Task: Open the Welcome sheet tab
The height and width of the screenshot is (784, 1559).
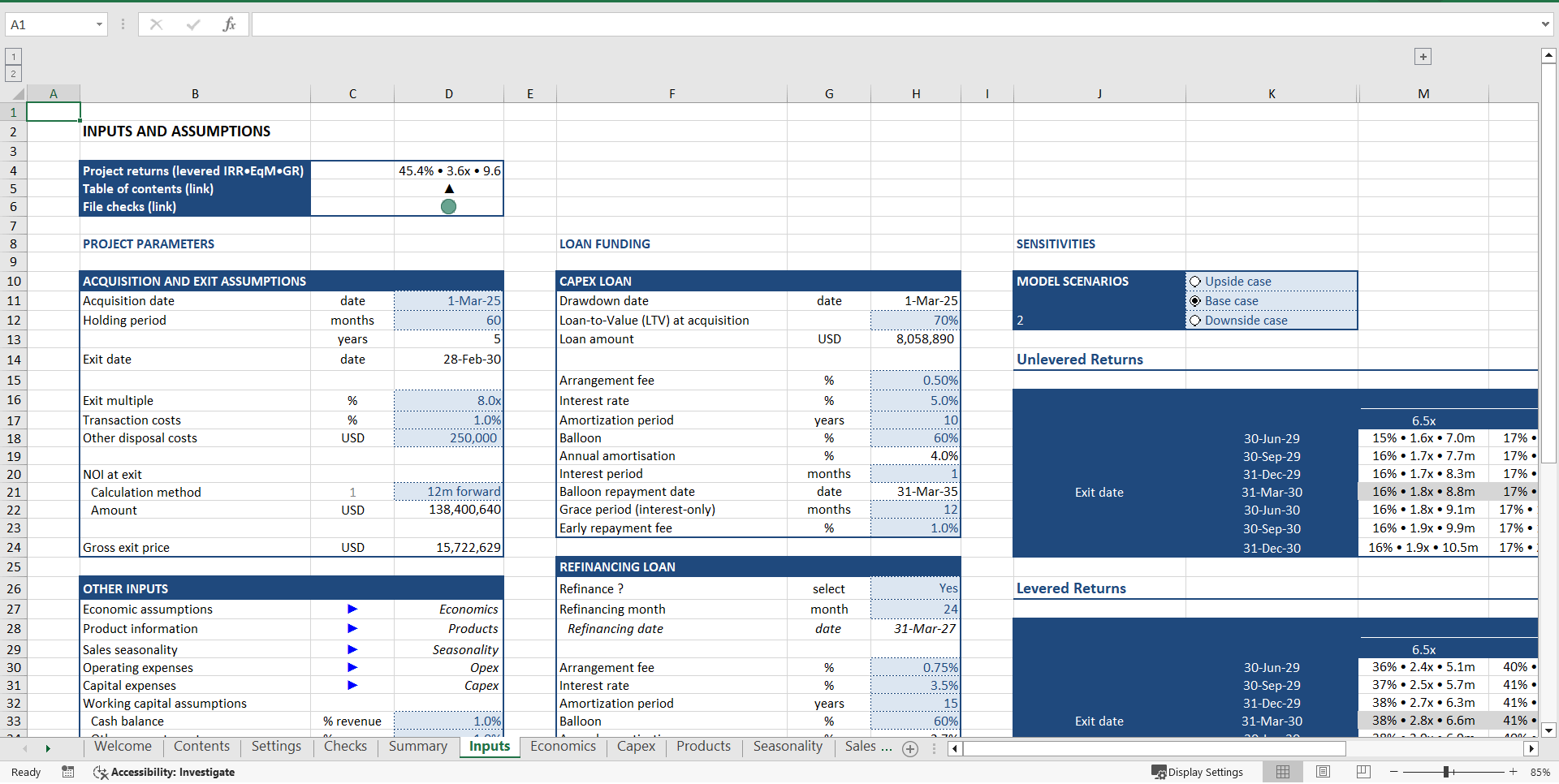Action: coord(123,747)
